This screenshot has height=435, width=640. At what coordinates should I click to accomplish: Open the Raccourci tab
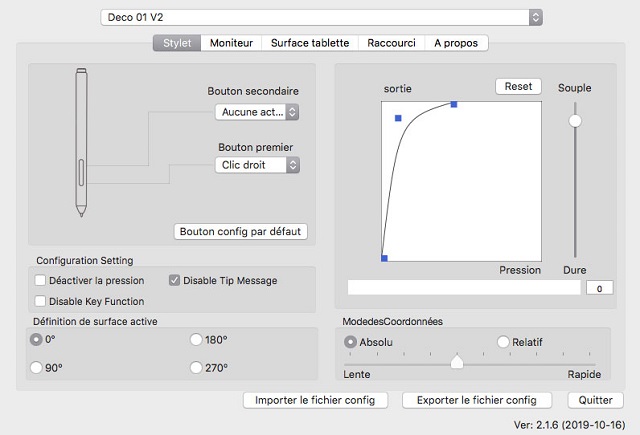pyautogui.click(x=391, y=43)
